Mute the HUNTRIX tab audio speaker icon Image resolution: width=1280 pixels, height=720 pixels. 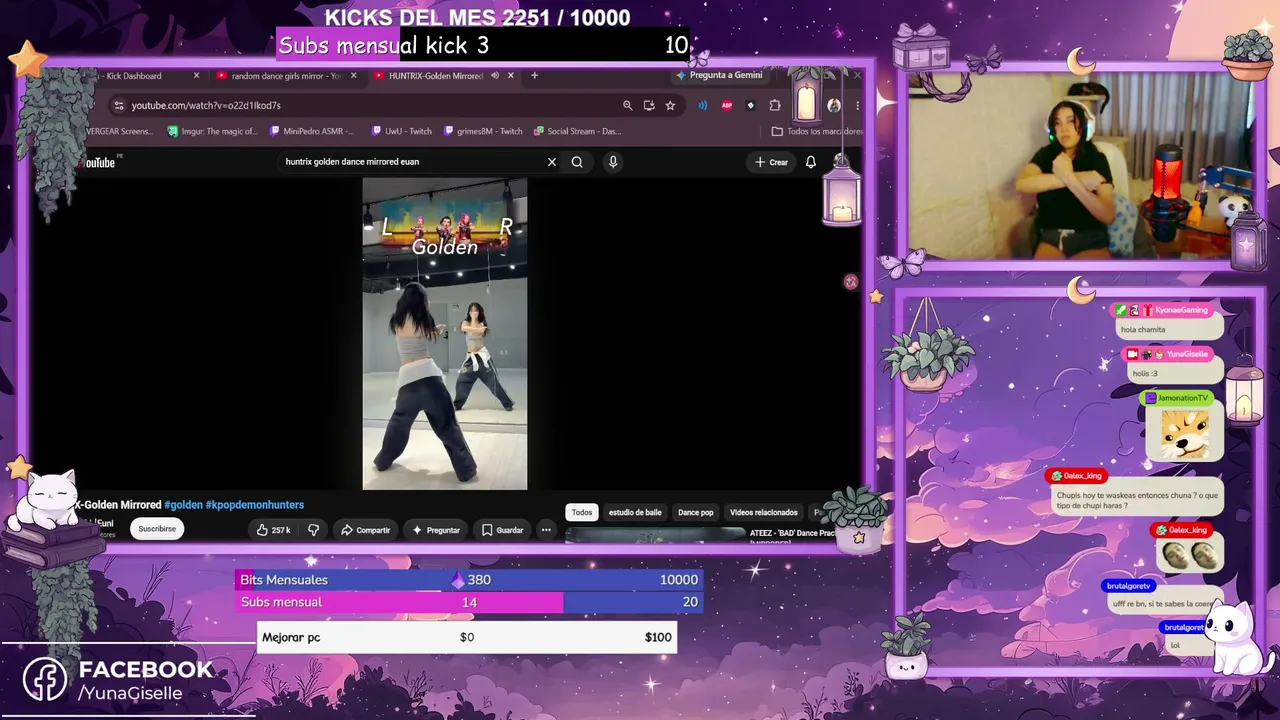coord(495,76)
